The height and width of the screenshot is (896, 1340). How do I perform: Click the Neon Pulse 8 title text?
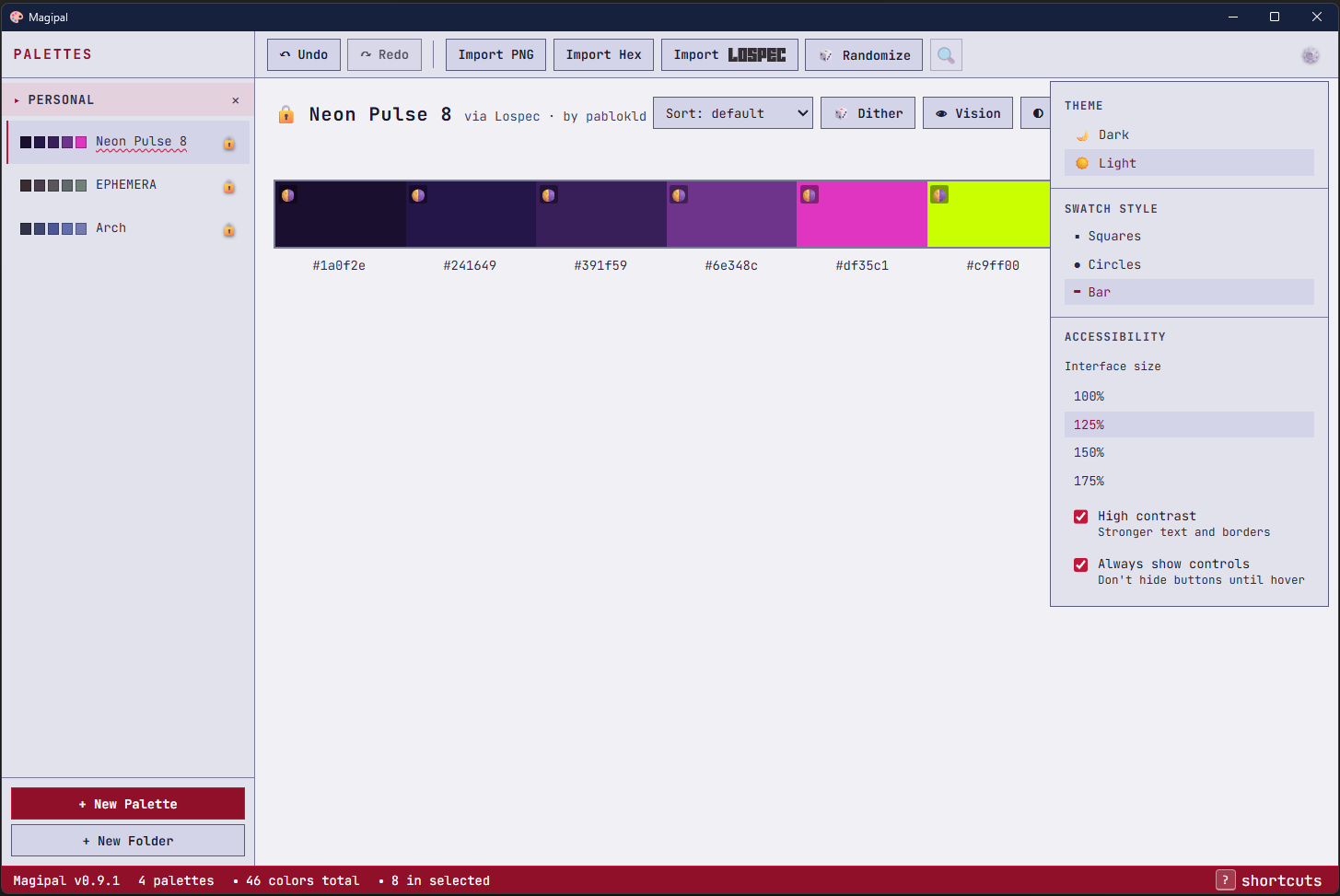point(380,114)
